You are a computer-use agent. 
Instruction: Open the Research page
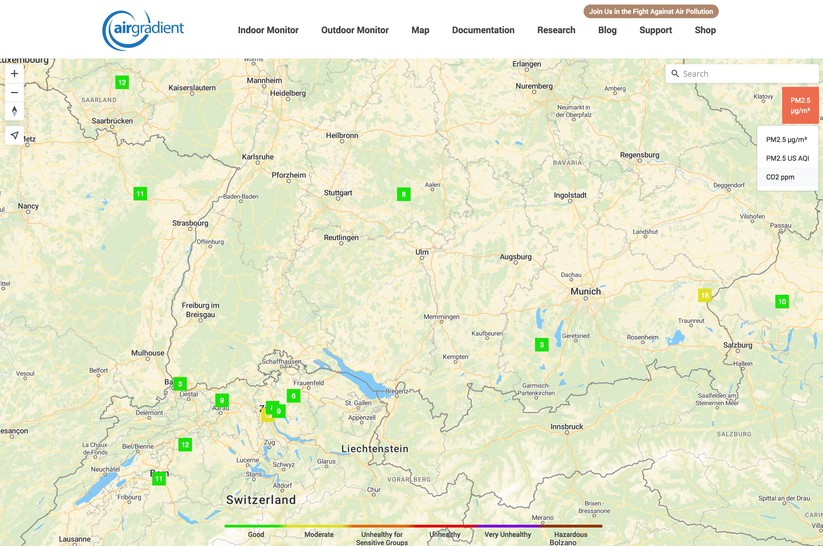556,30
